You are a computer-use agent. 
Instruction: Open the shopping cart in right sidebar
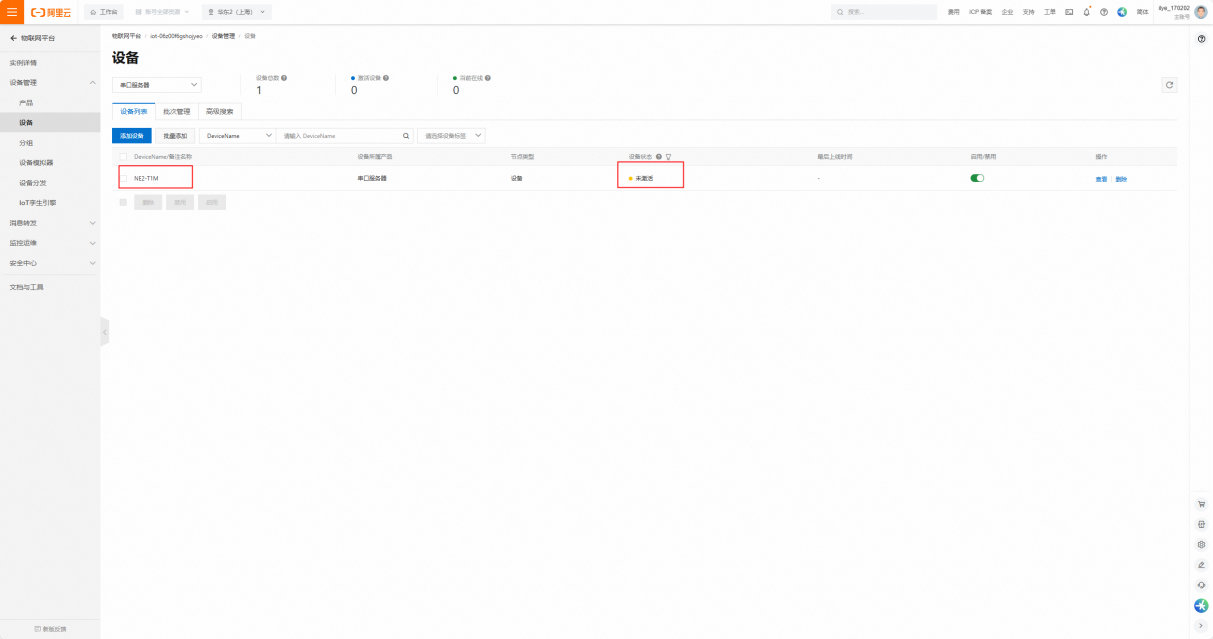click(x=1201, y=504)
